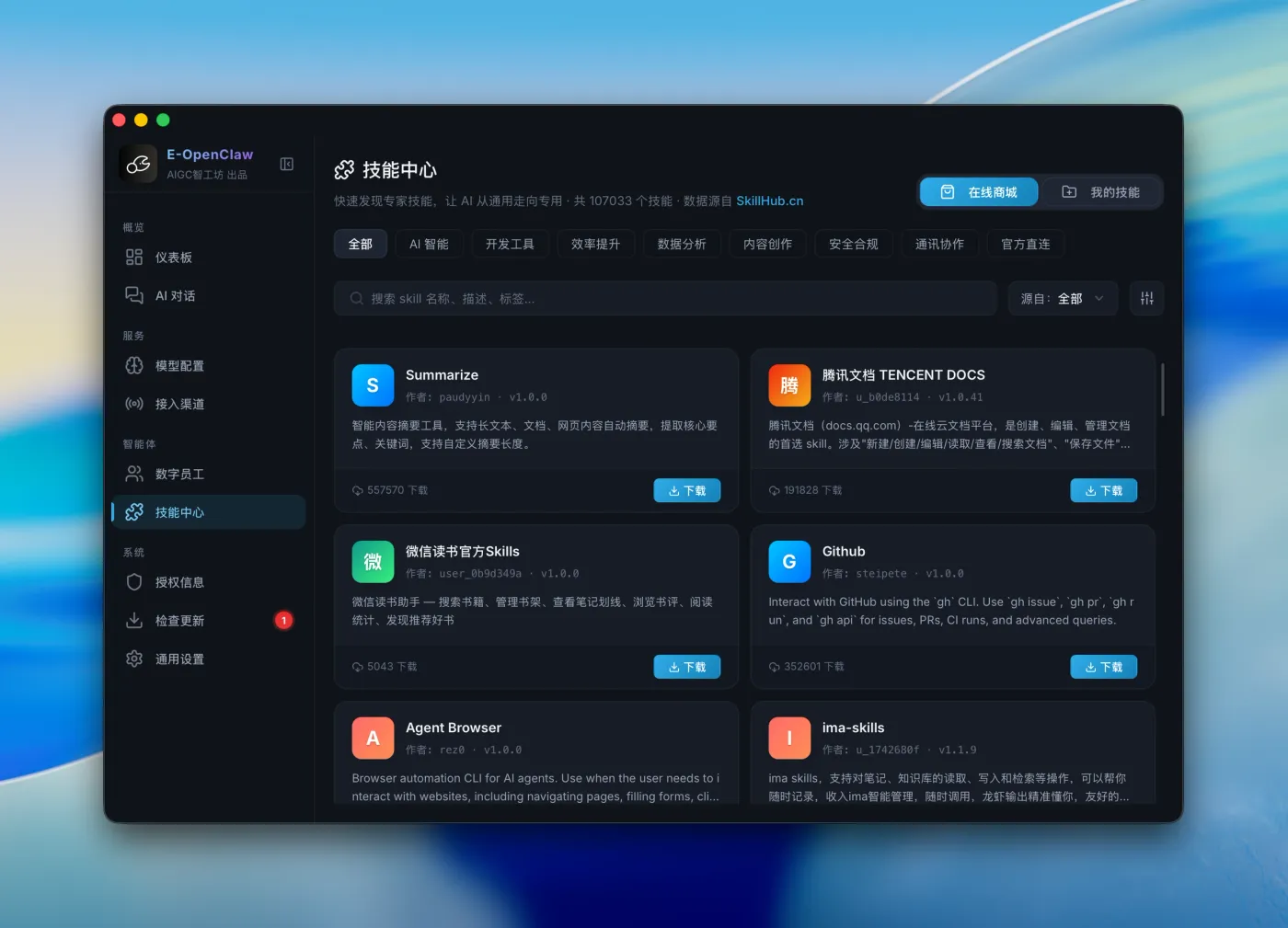This screenshot has height=928, width=1288.
Task: Select the 效率提升 category filter
Action: tap(595, 244)
